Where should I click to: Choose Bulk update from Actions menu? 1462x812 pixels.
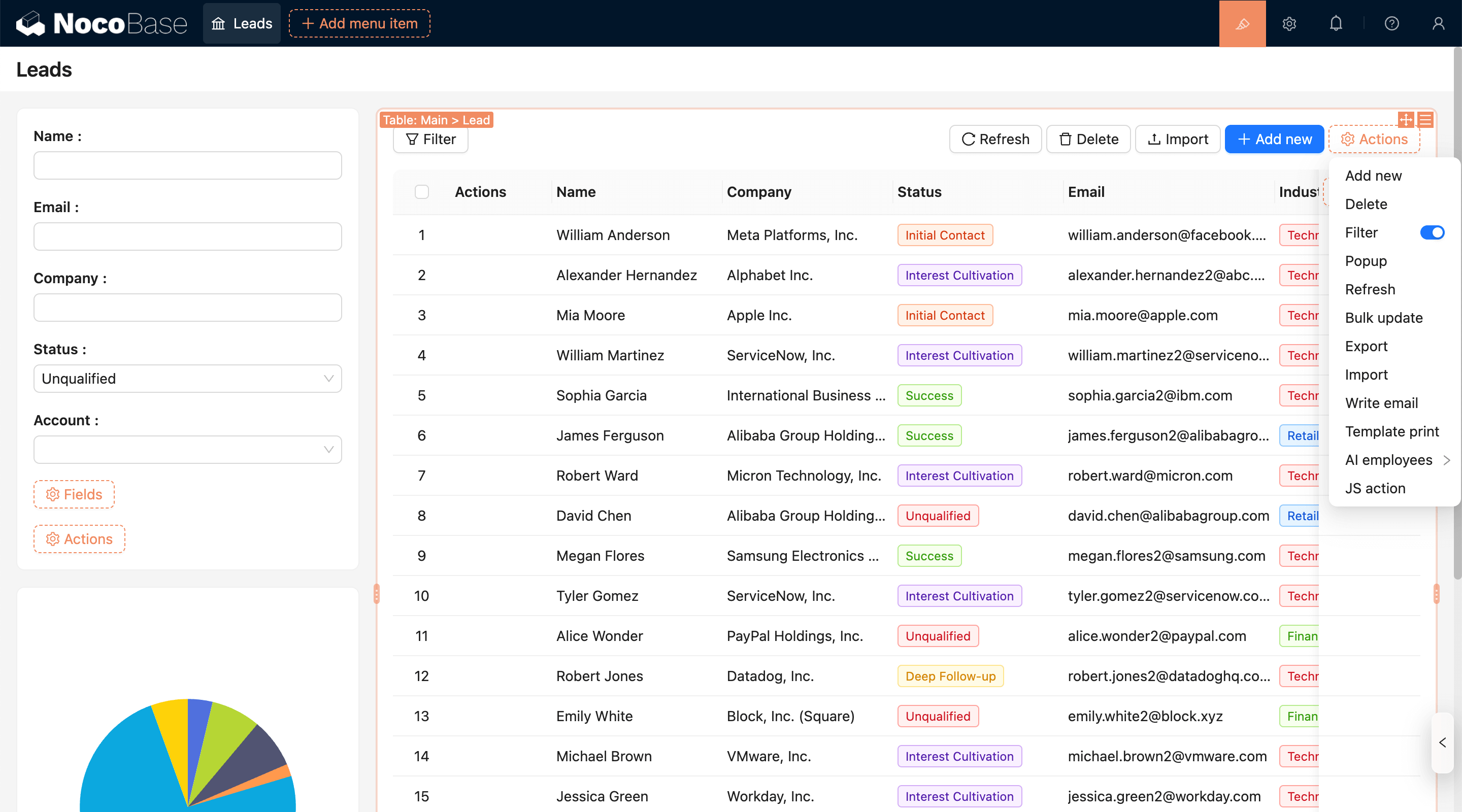(1383, 318)
